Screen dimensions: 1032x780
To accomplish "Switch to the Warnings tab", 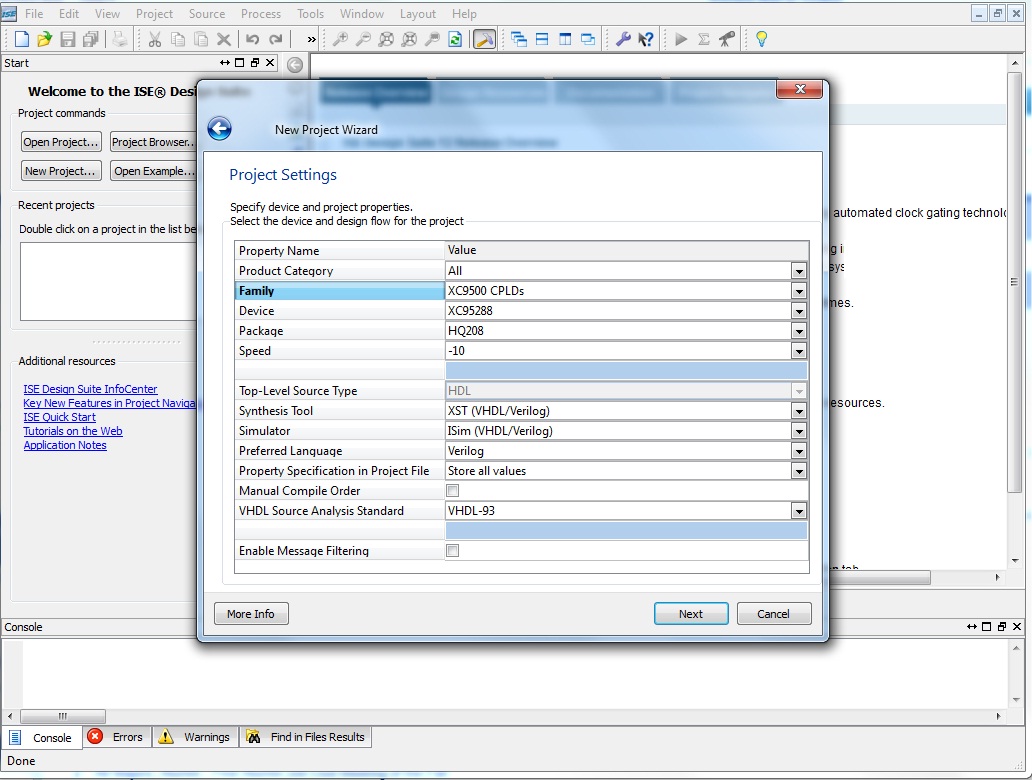I will pyautogui.click(x=195, y=737).
